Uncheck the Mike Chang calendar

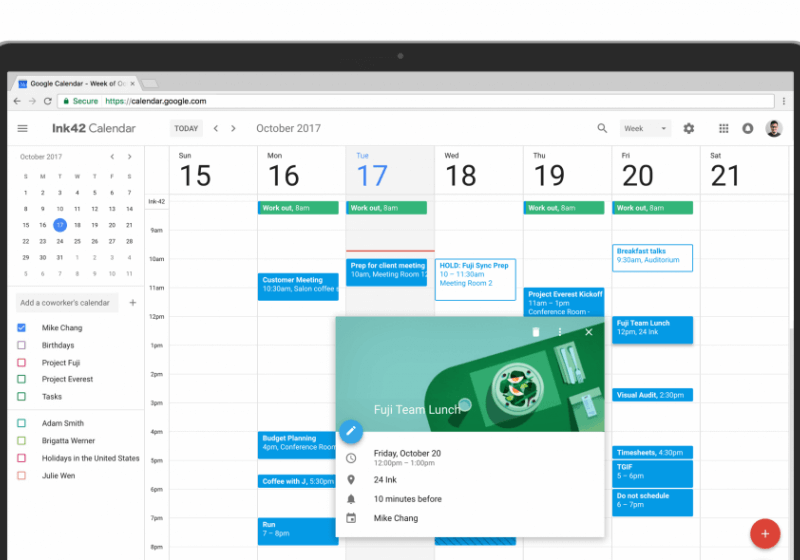coord(21,327)
